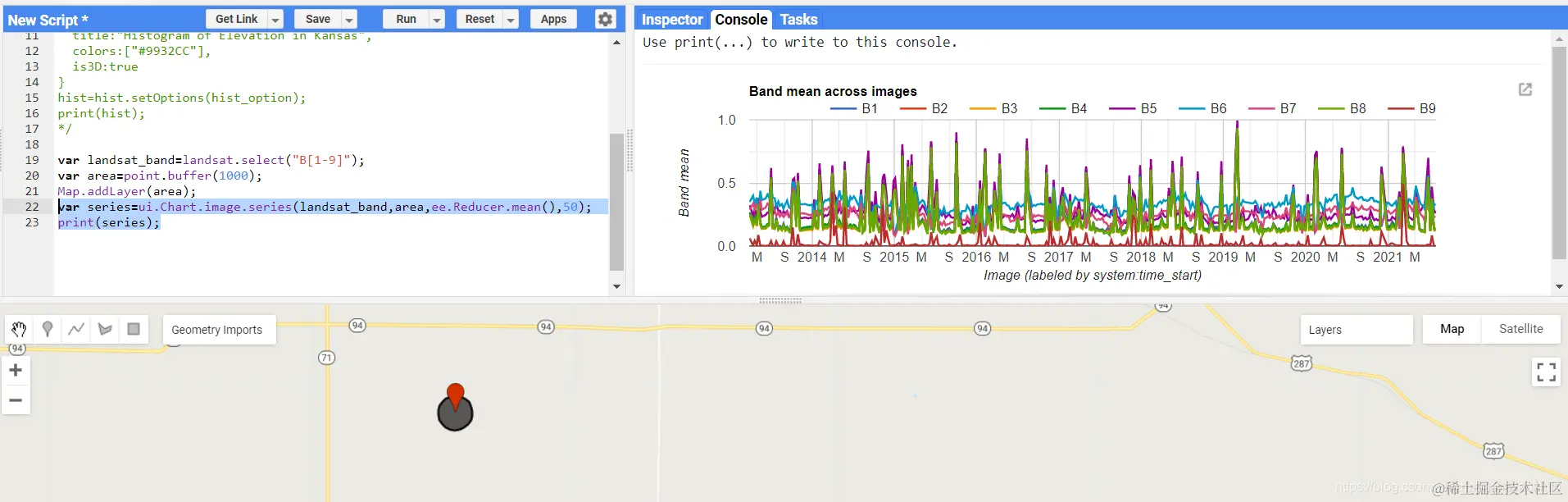Toggle B1 series in chart legend
Viewport: 1568px width, 502px height.
pos(854,108)
